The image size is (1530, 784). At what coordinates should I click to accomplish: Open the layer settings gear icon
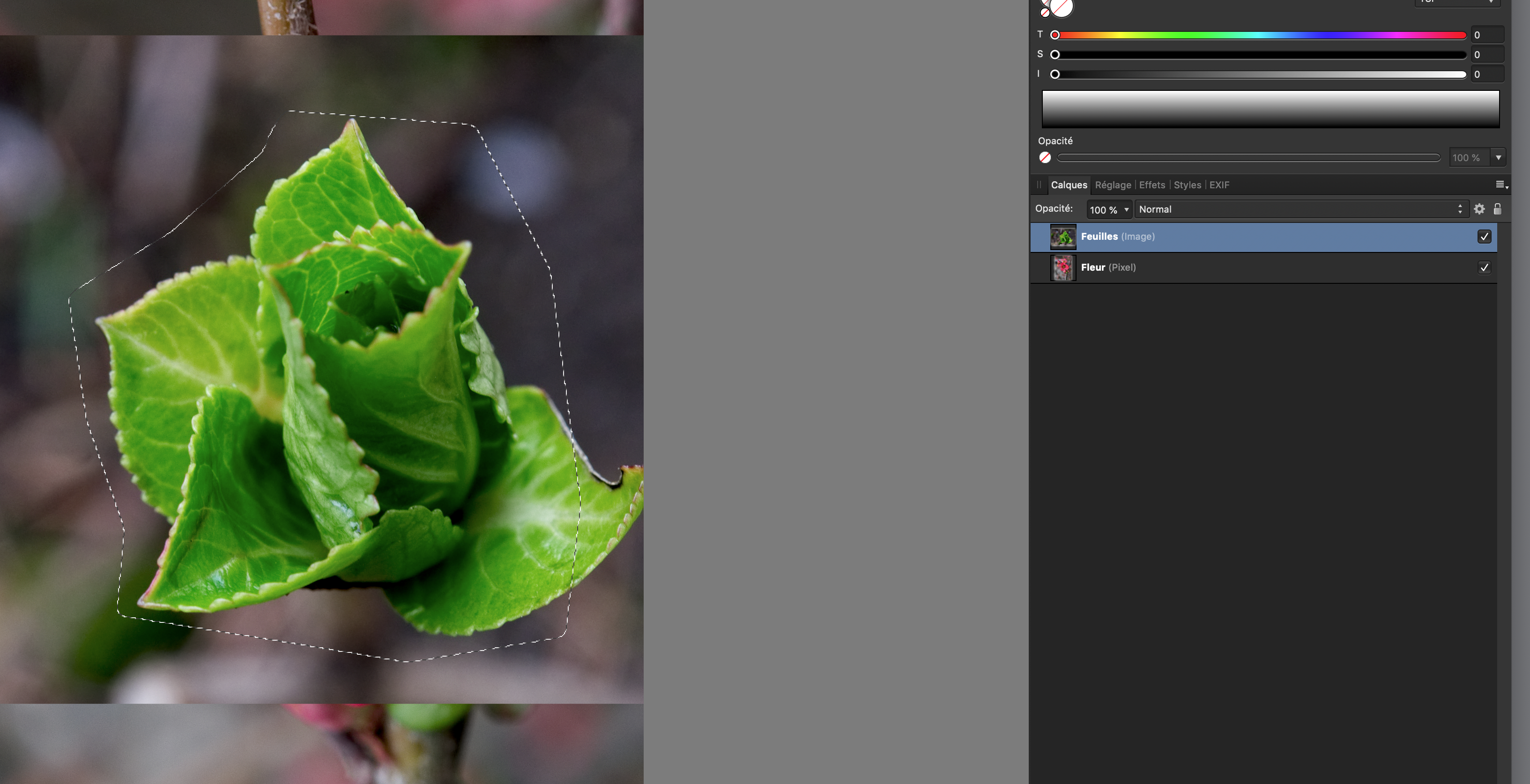(1479, 209)
